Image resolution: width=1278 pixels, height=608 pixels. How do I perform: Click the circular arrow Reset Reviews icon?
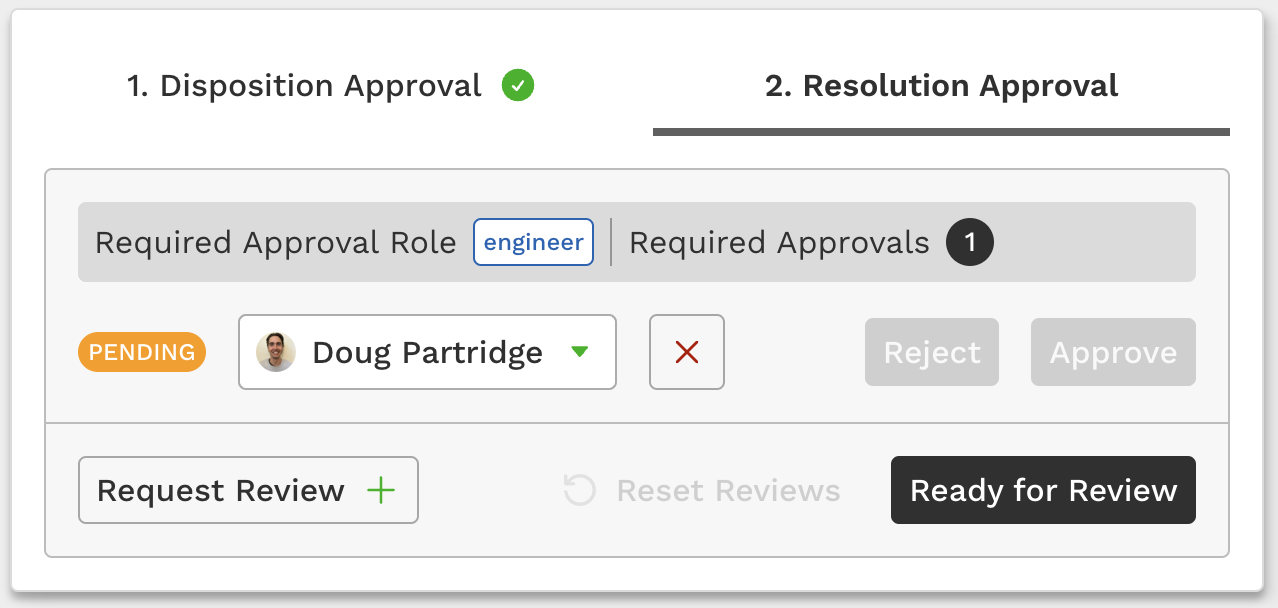[580, 490]
